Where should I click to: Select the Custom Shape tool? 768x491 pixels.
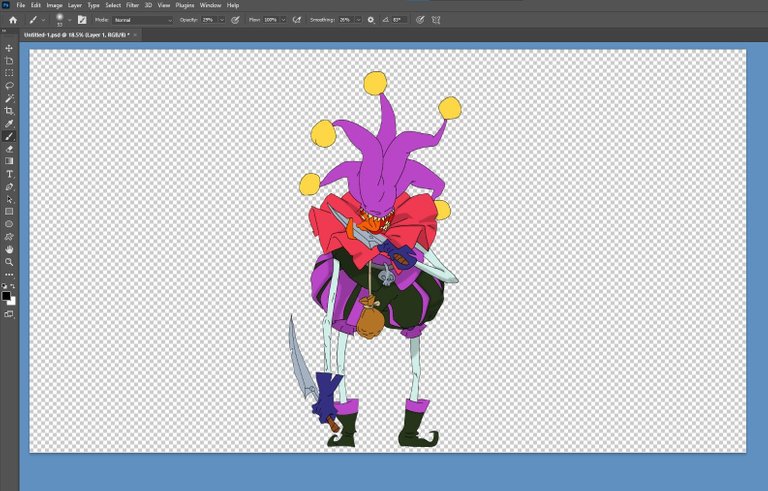9,237
